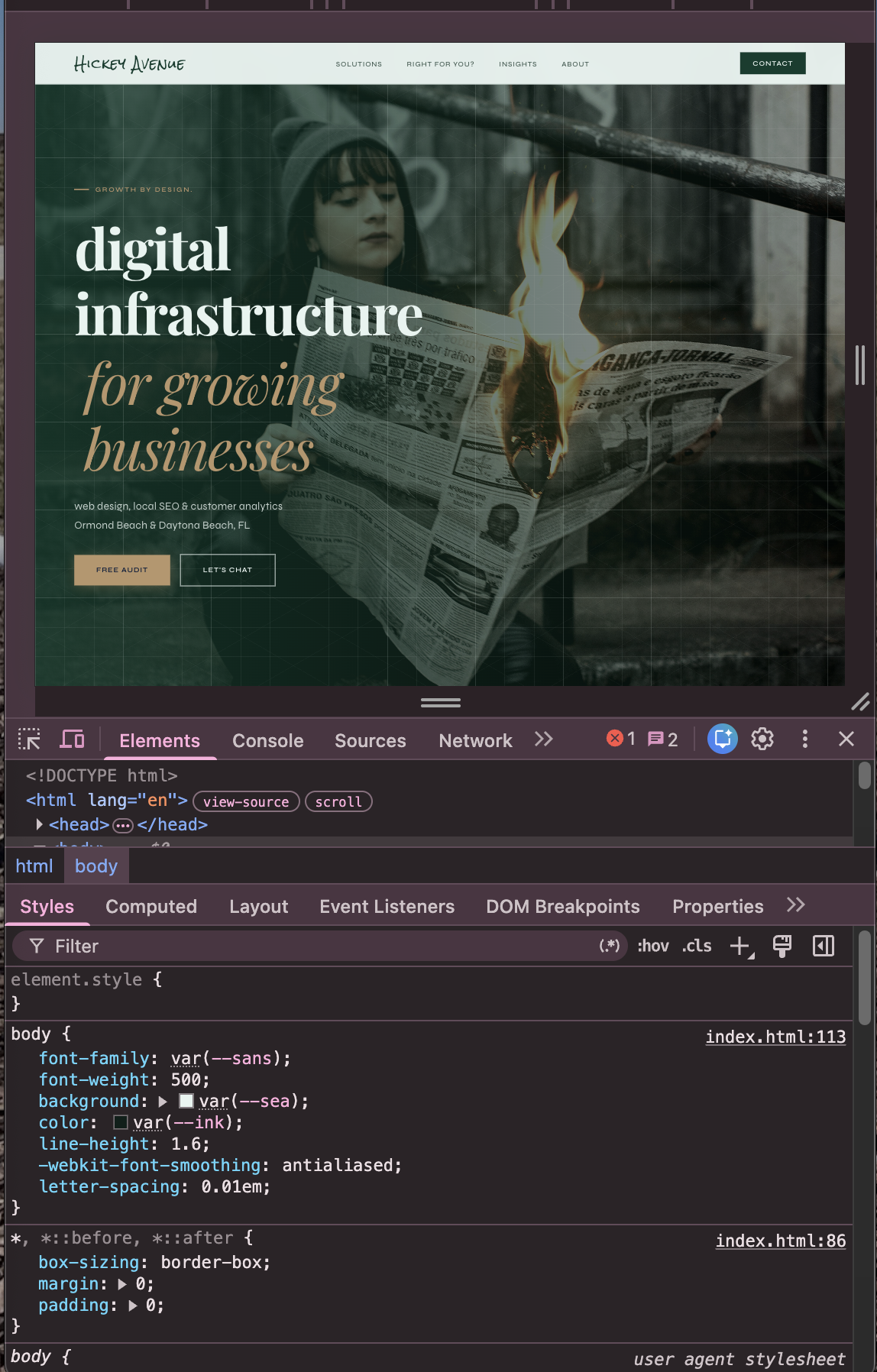Toggle the device toolbar icon

(x=72, y=739)
